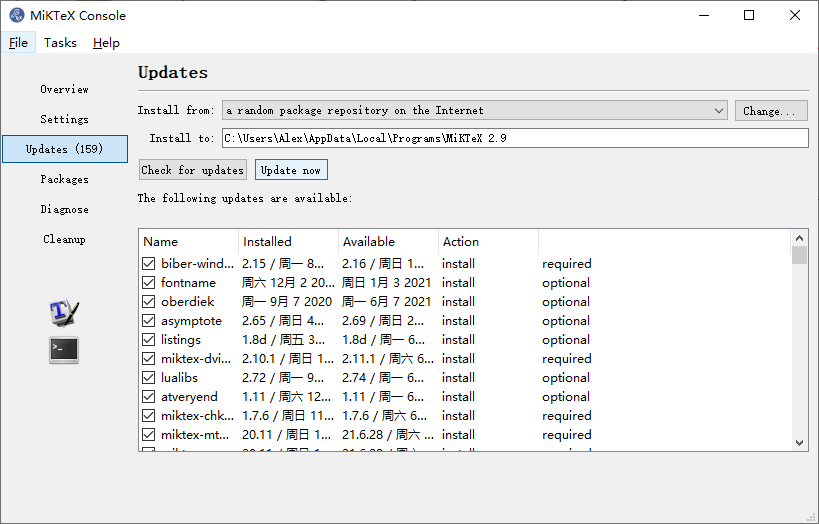819x524 pixels.
Task: Minimize the MiKTeX Console window
Action: pyautogui.click(x=704, y=15)
